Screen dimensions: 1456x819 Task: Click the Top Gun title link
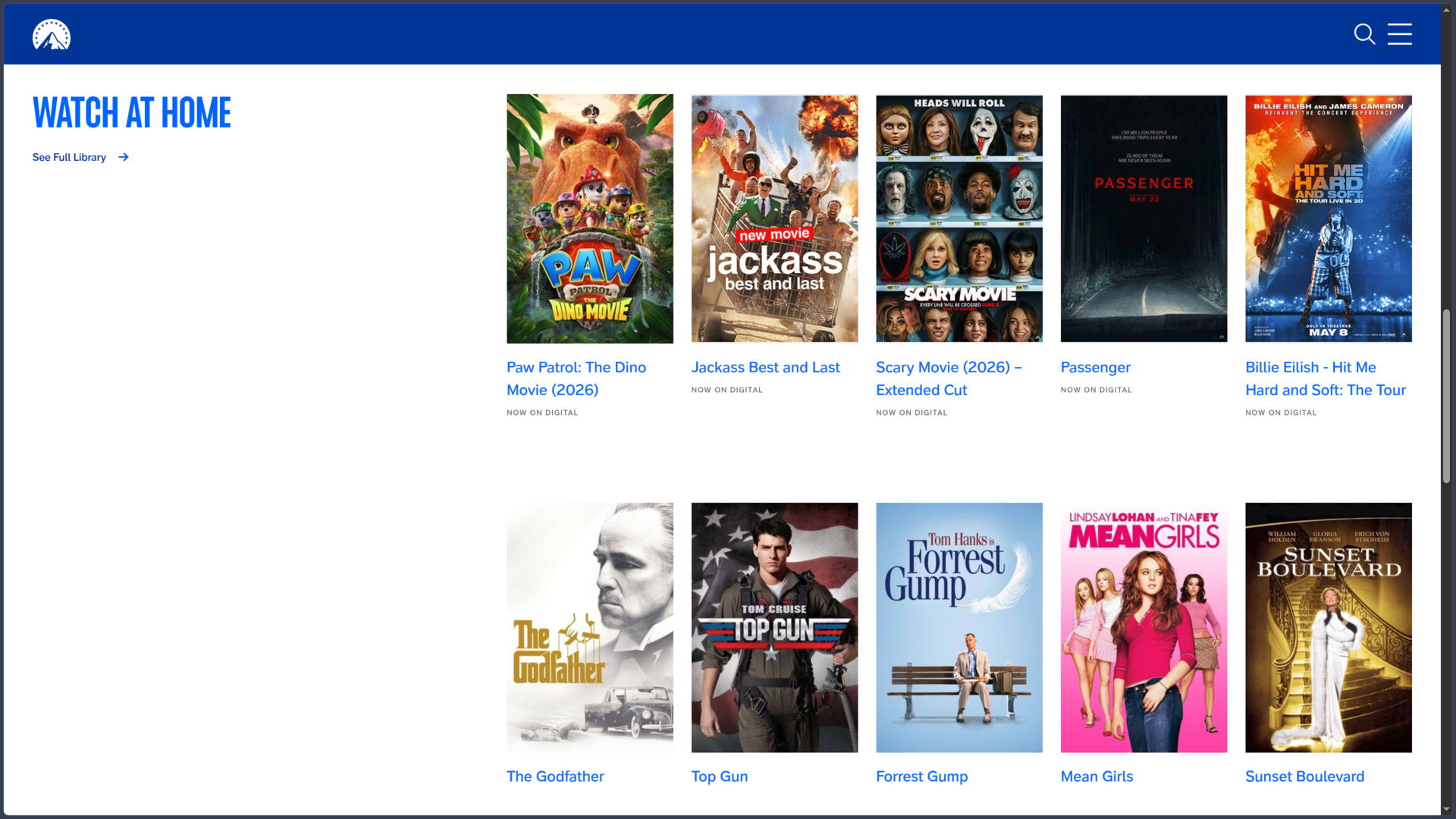point(720,777)
